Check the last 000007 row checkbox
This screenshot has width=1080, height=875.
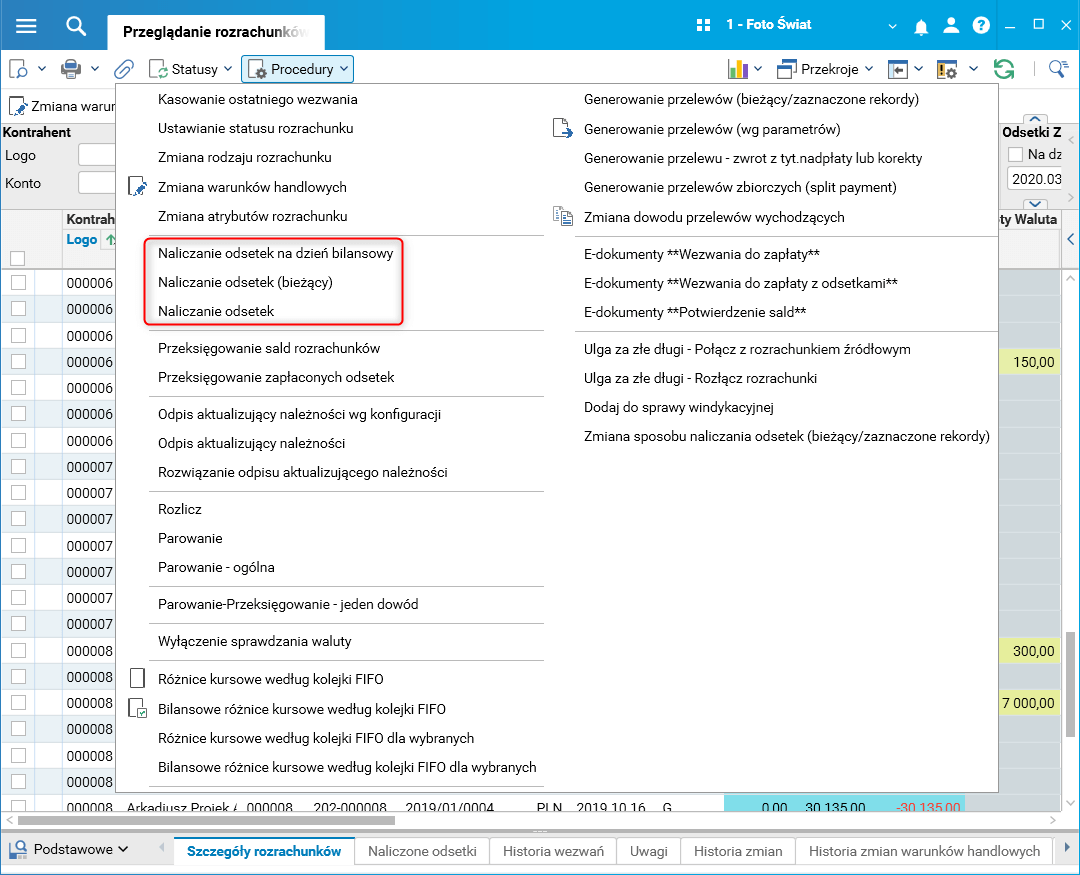19,624
